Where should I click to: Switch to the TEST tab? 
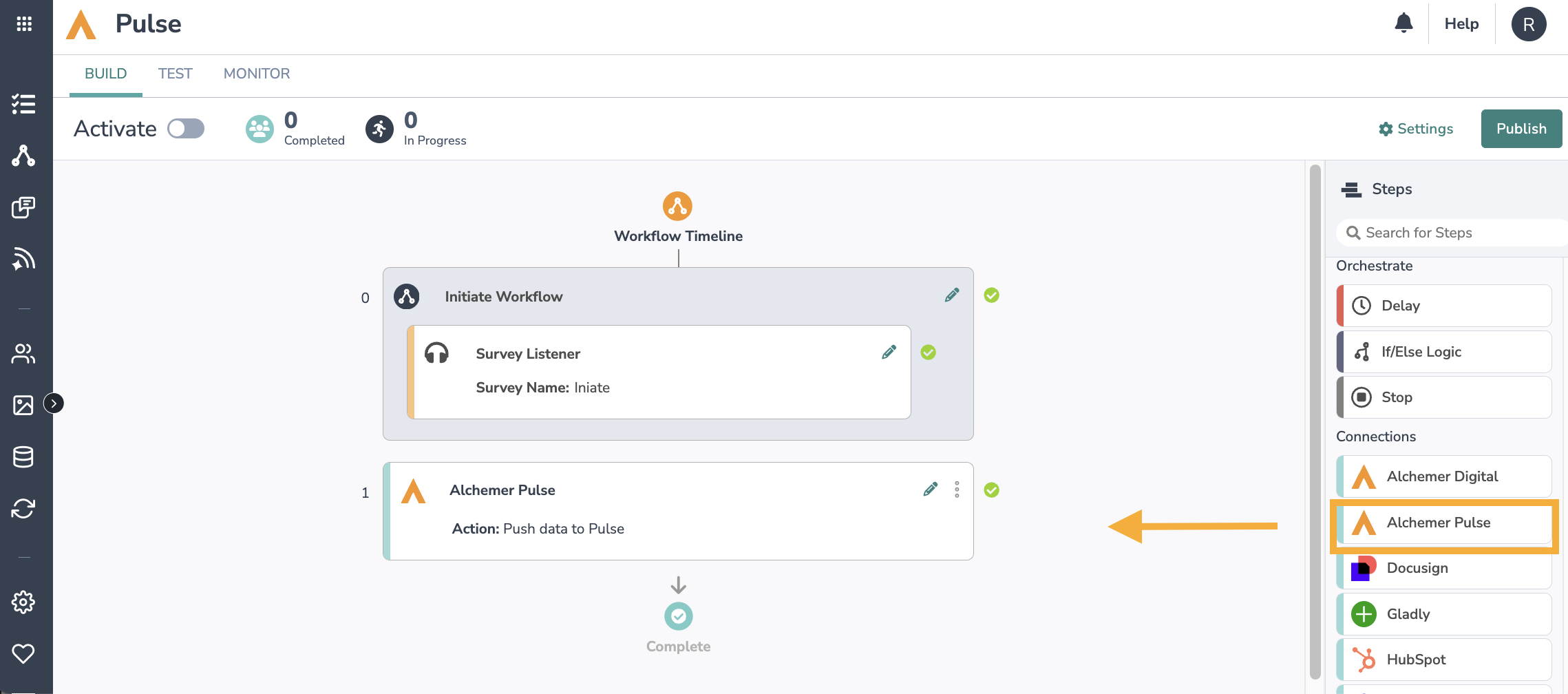175,74
